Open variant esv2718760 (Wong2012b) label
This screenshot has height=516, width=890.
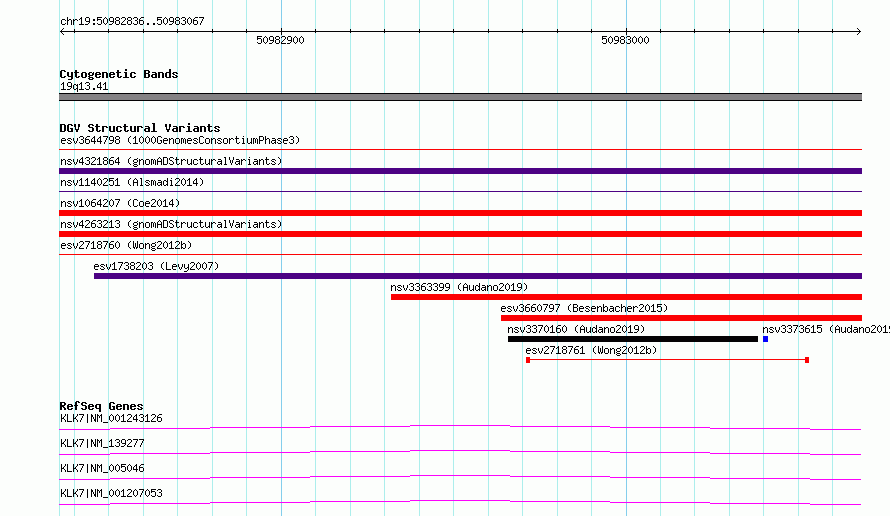pyautogui.click(x=126, y=245)
